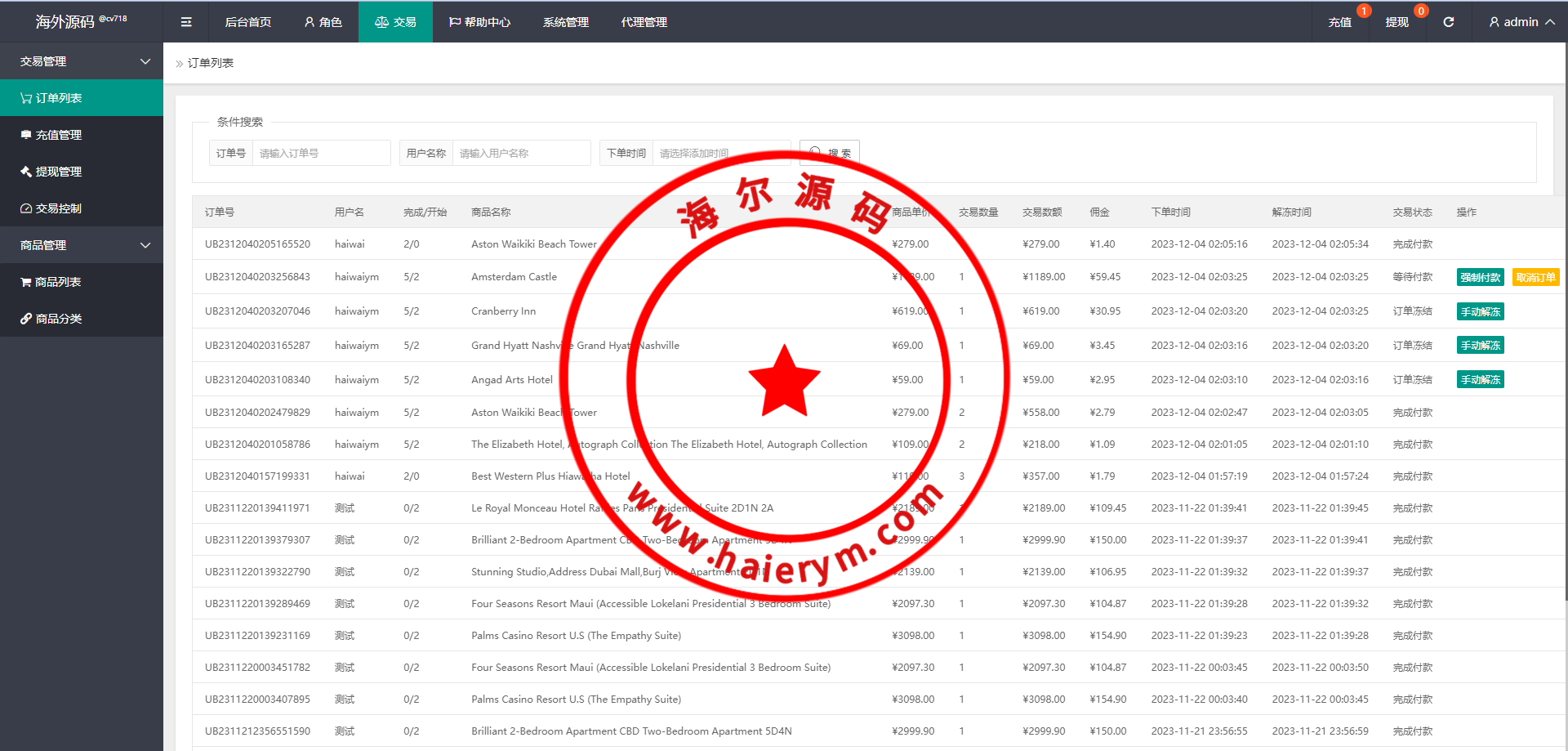Click the 订单号 search input field

[x=321, y=153]
